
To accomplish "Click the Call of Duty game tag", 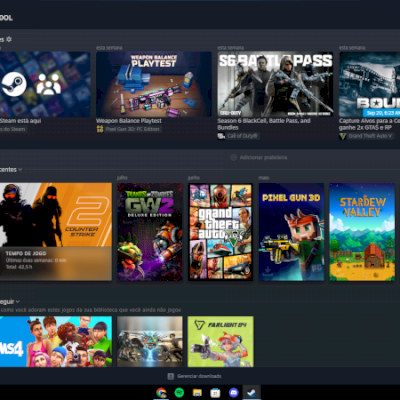I will tap(242, 136).
